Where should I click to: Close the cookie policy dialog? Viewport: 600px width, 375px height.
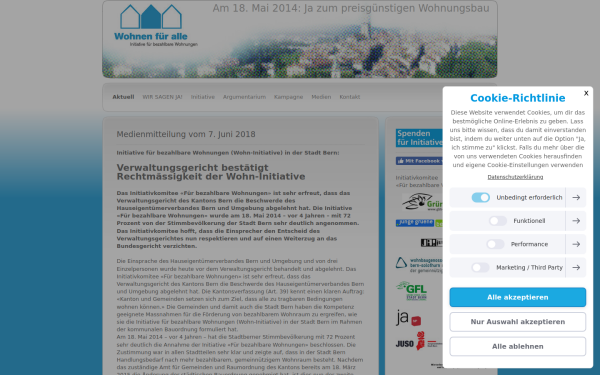coord(586,93)
